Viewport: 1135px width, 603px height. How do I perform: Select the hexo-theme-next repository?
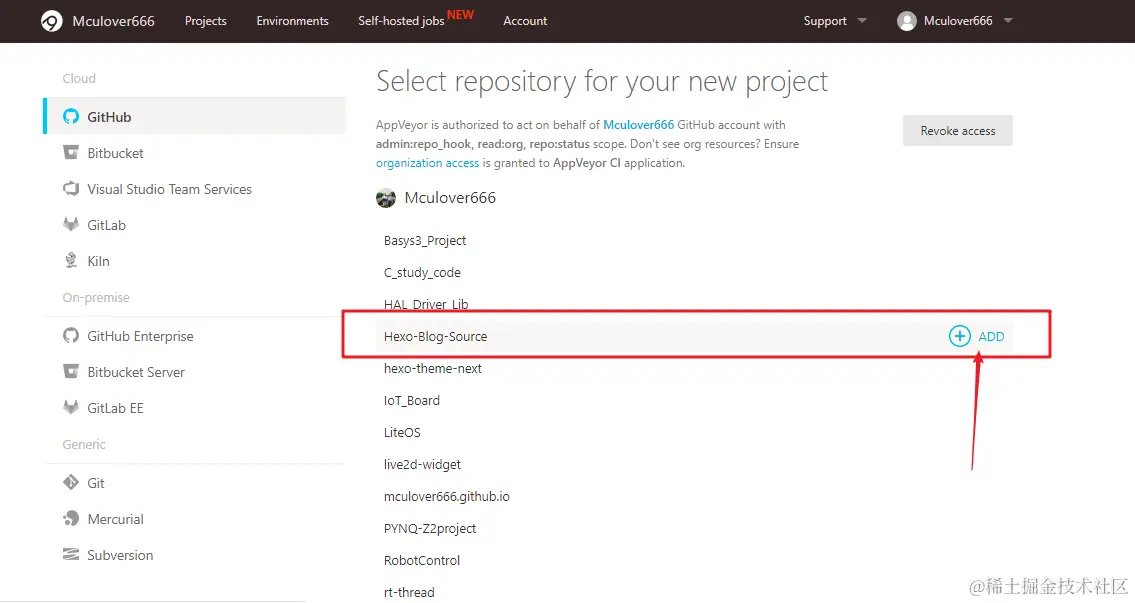(432, 368)
